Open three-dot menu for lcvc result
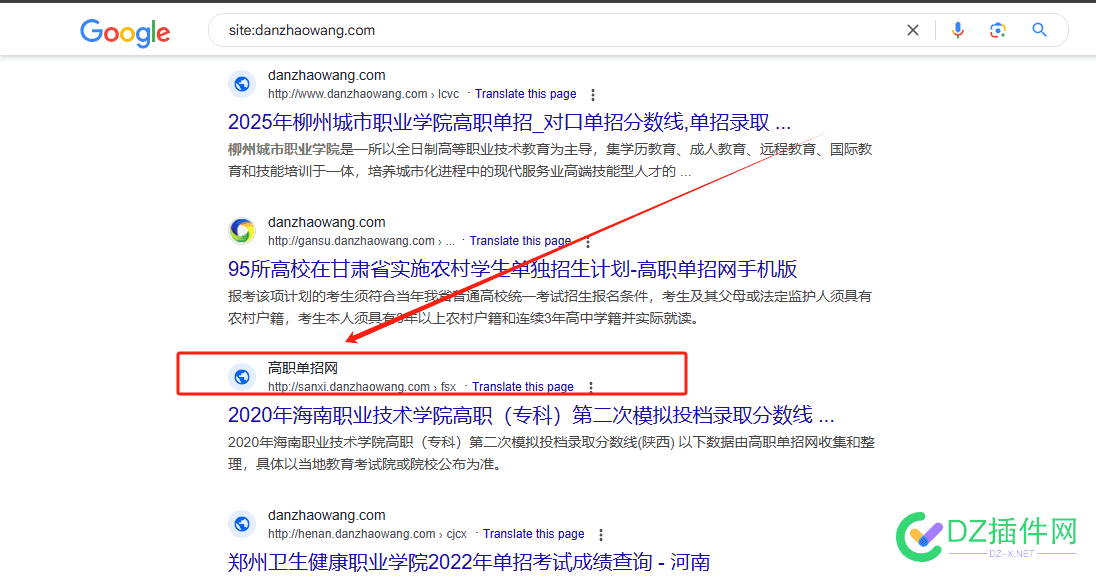 [593, 94]
